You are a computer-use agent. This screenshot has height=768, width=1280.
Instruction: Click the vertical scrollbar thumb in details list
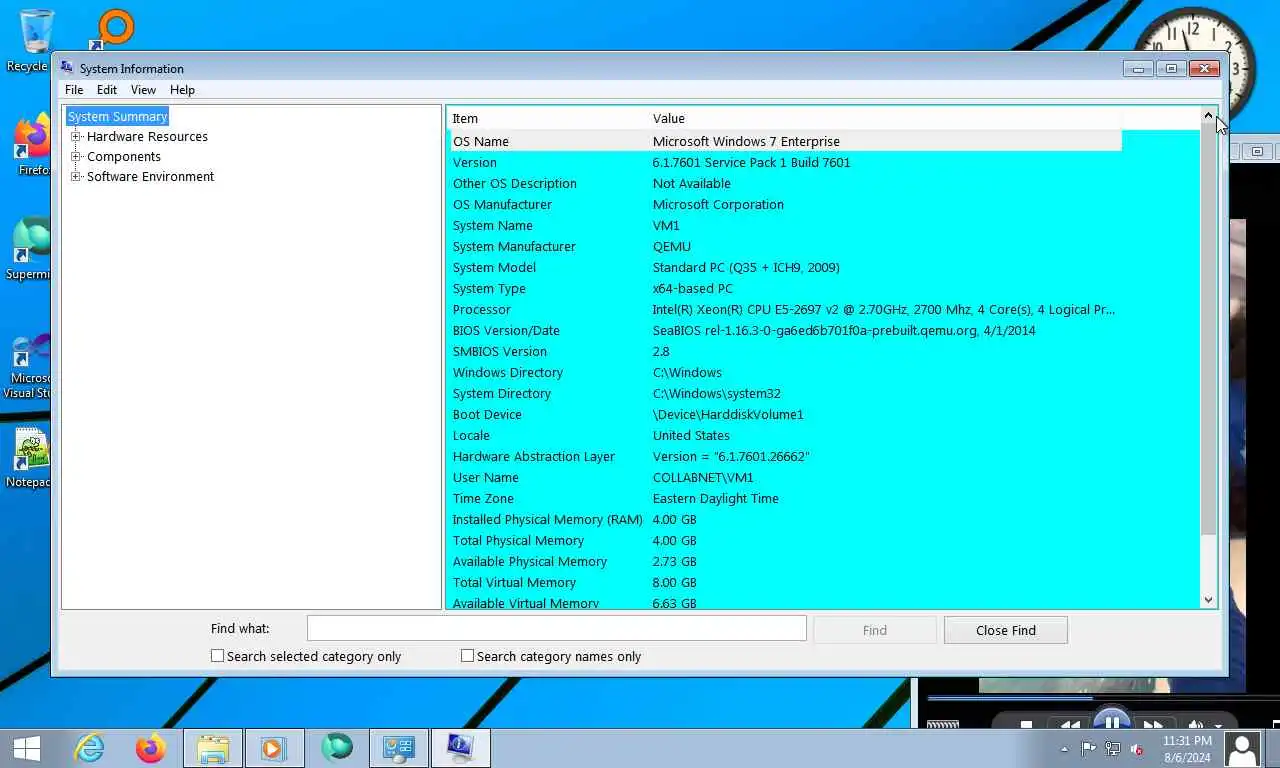click(x=1208, y=330)
